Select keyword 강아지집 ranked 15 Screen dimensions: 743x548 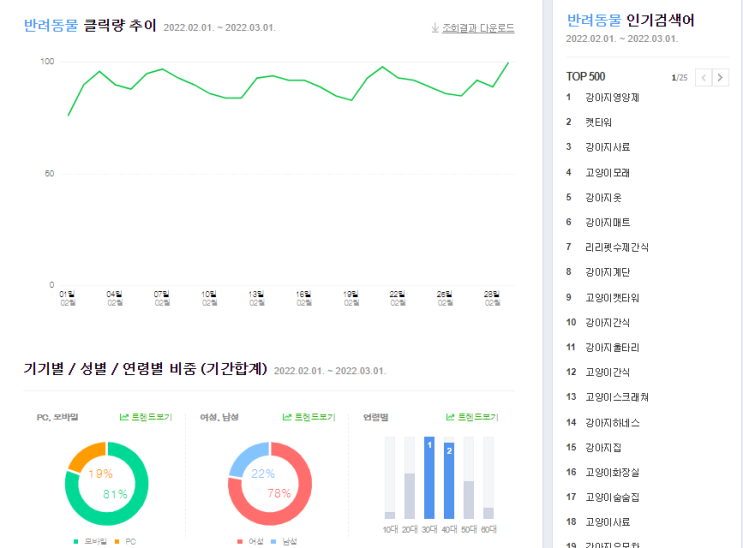[x=603, y=448]
